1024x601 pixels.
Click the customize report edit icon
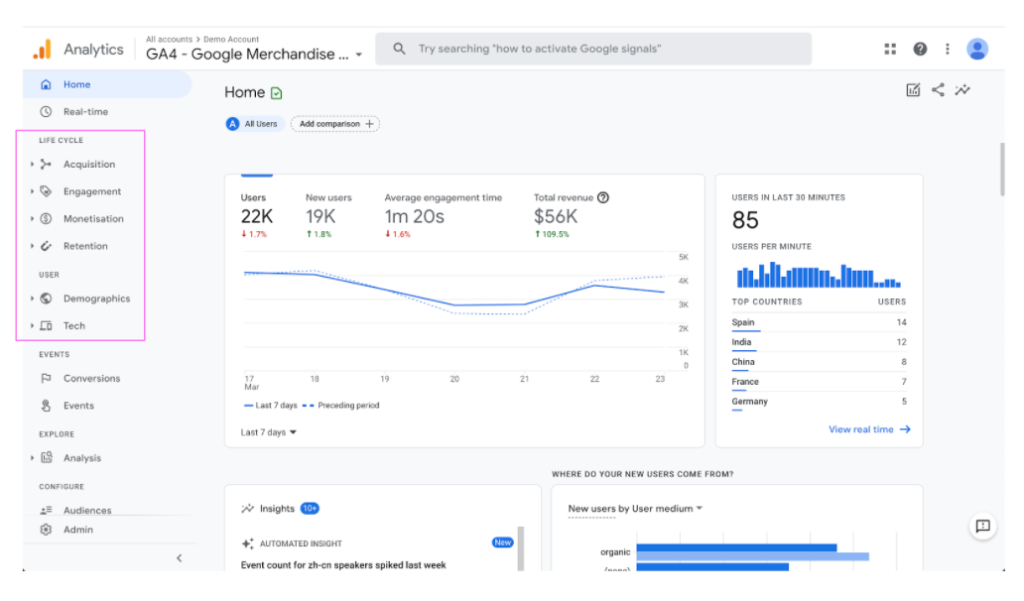913,90
